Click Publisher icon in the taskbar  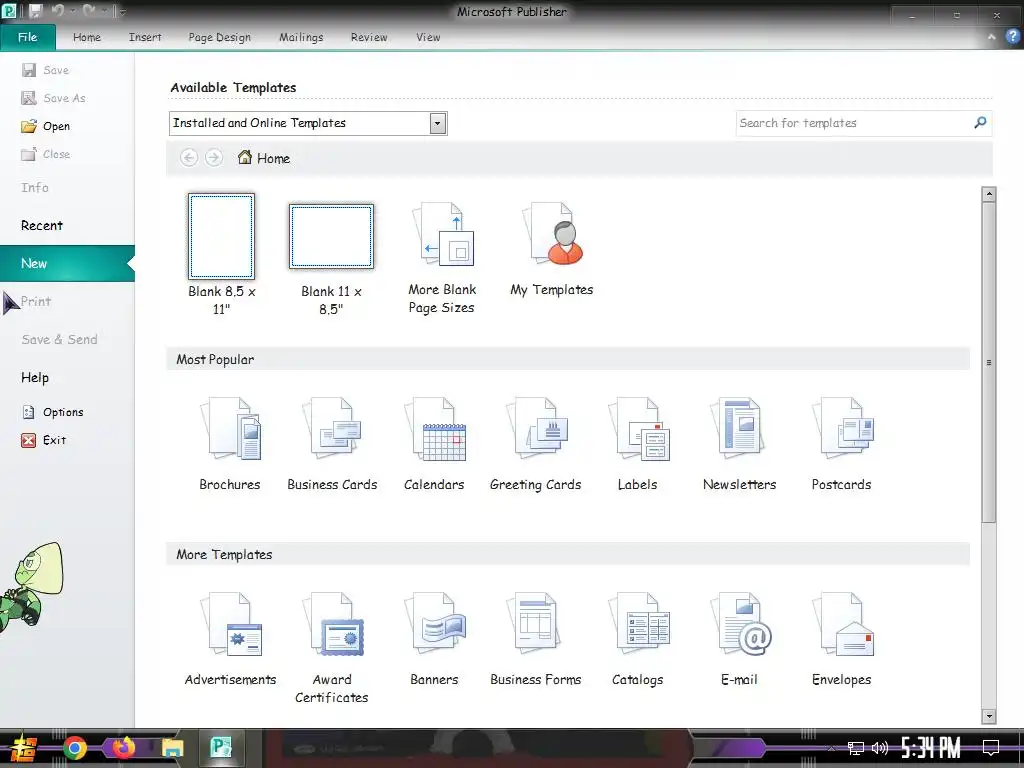coord(221,748)
